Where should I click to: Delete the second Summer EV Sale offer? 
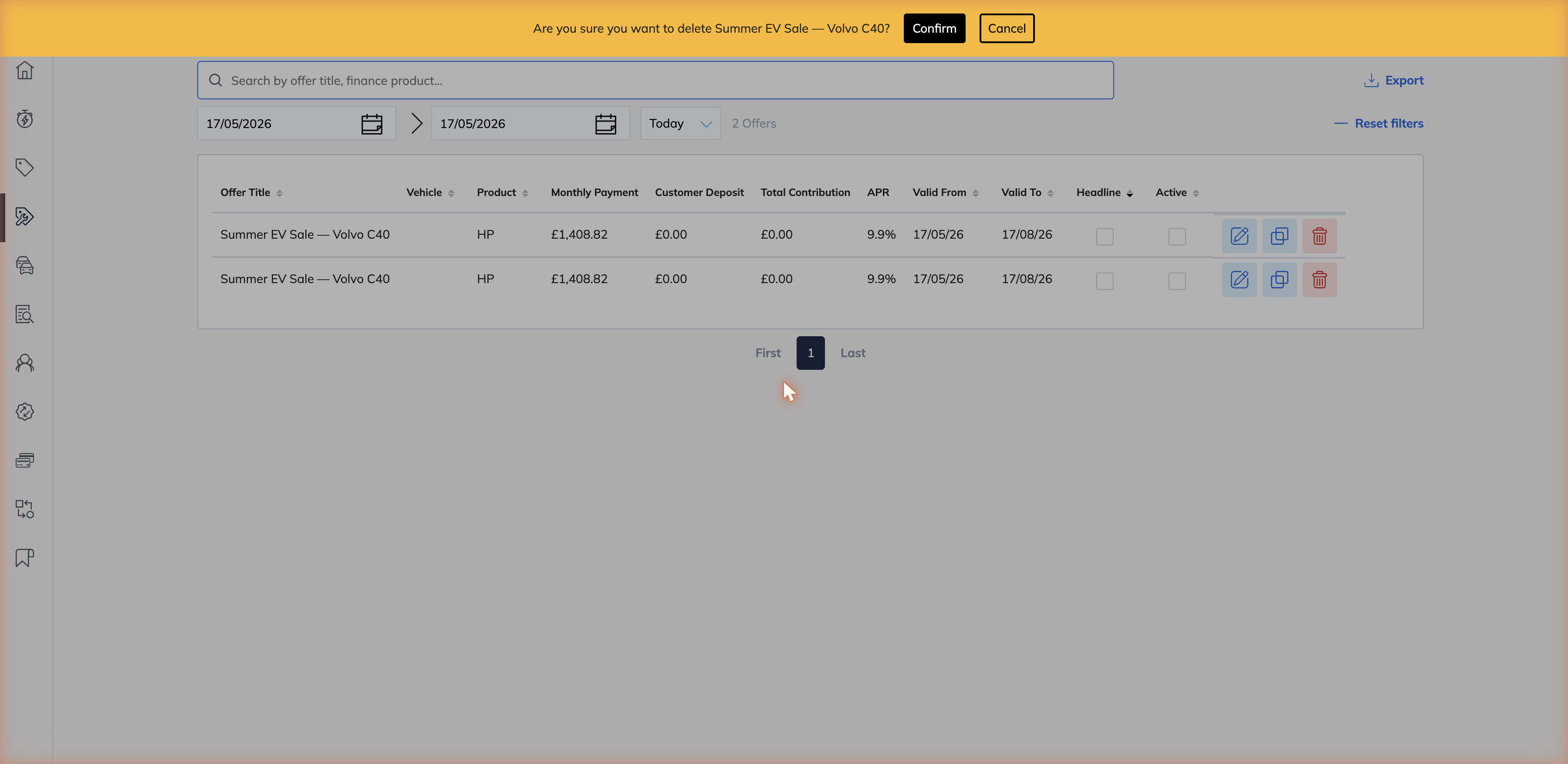[1320, 280]
